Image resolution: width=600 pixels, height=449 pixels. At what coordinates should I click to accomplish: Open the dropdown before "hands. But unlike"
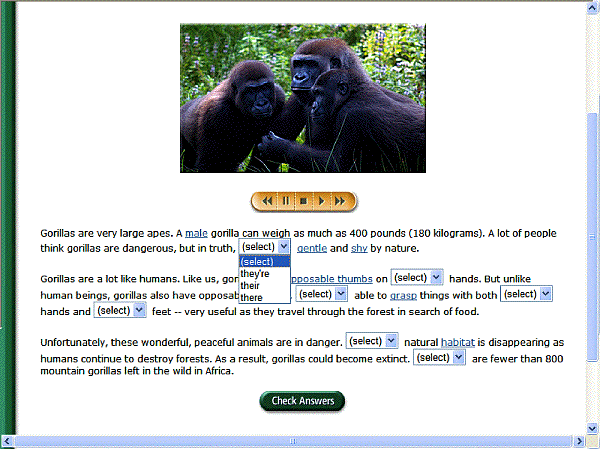pyautogui.click(x=417, y=277)
